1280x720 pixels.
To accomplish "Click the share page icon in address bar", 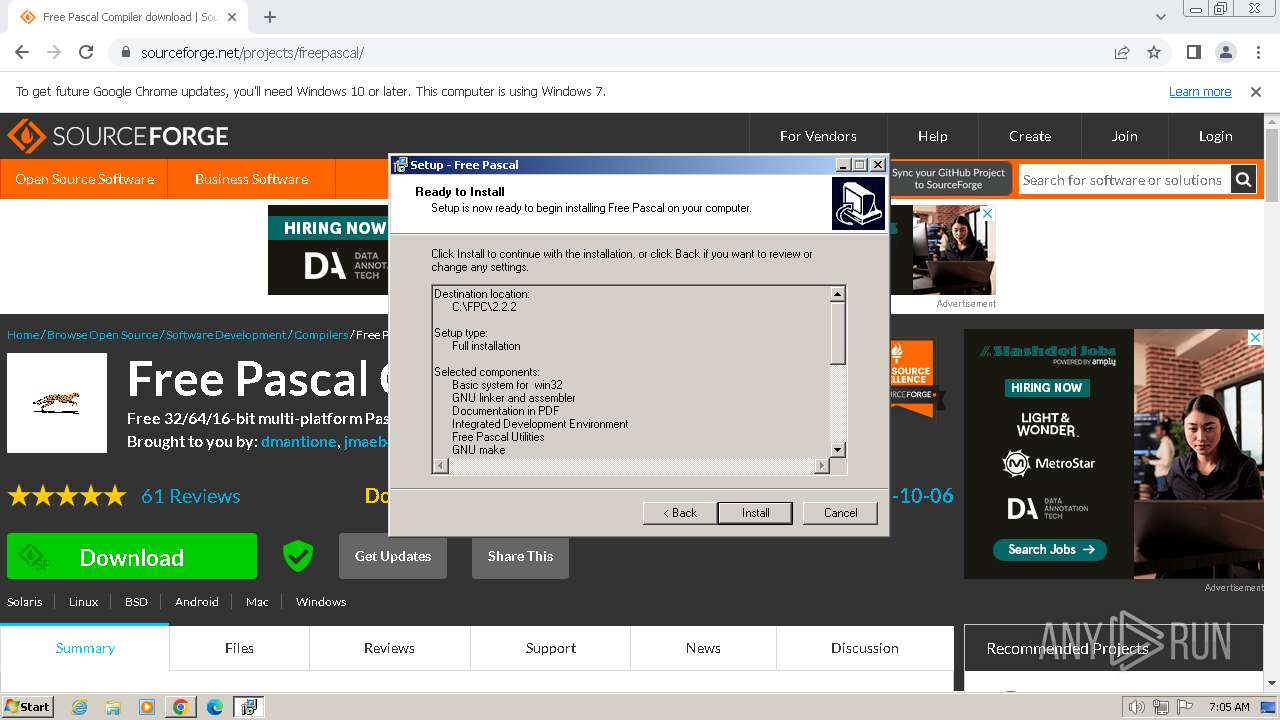I will (1122, 52).
